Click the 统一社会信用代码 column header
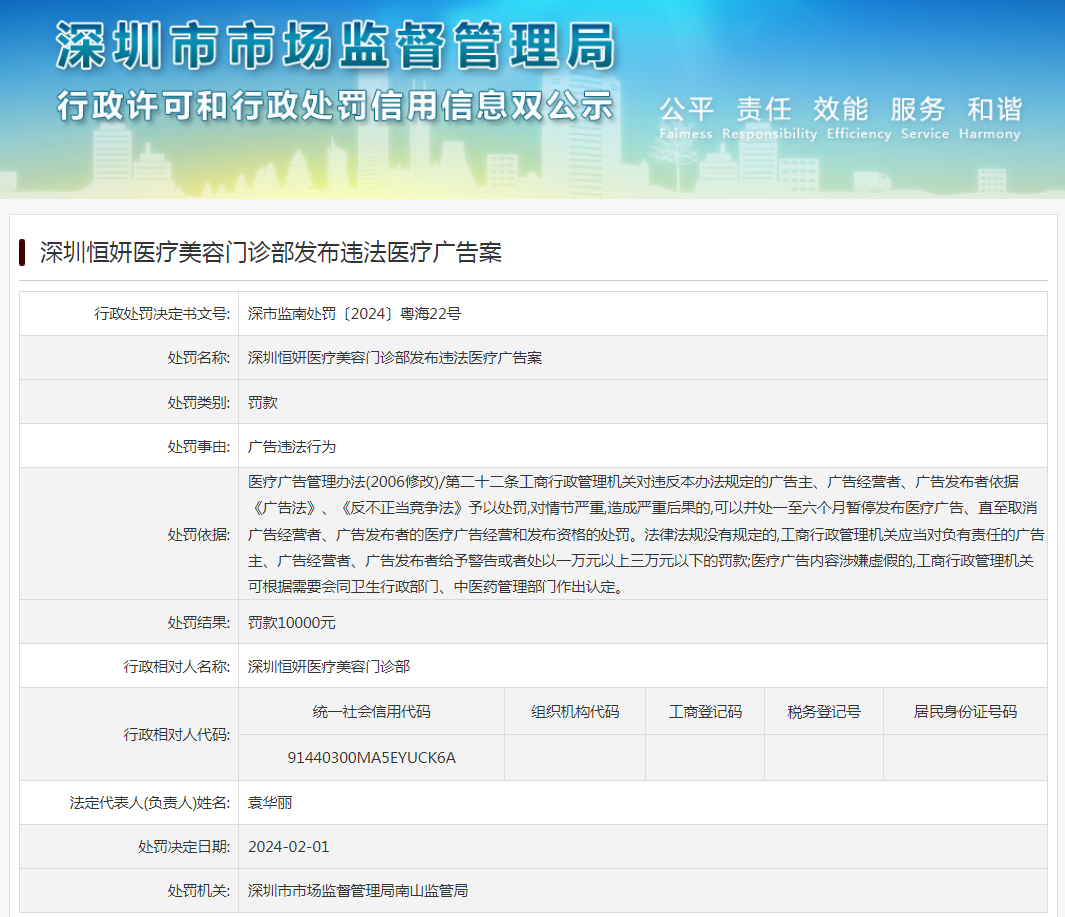Viewport: 1065px width, 917px height. point(371,712)
